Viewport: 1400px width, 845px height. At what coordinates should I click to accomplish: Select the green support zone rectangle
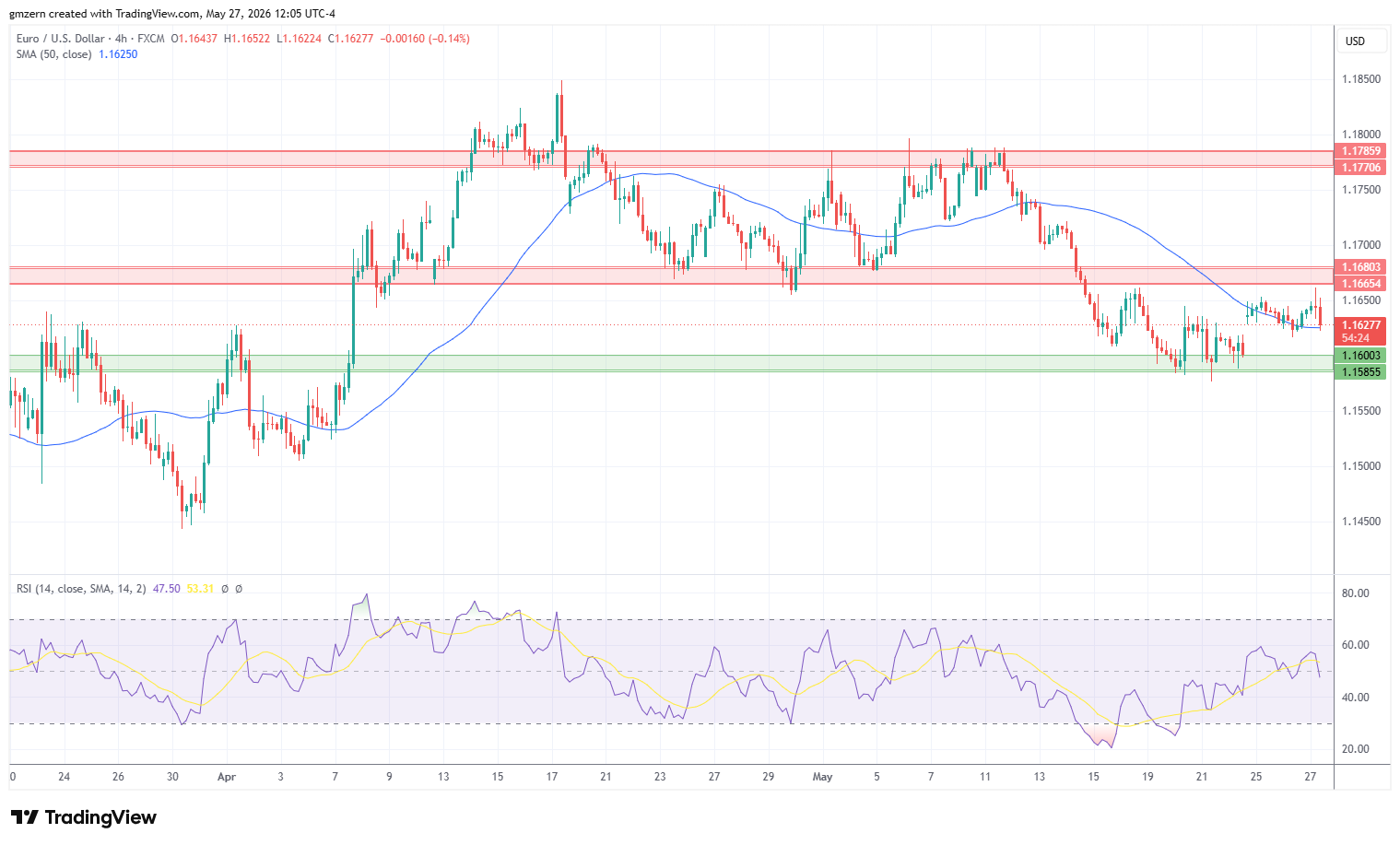tap(671, 363)
